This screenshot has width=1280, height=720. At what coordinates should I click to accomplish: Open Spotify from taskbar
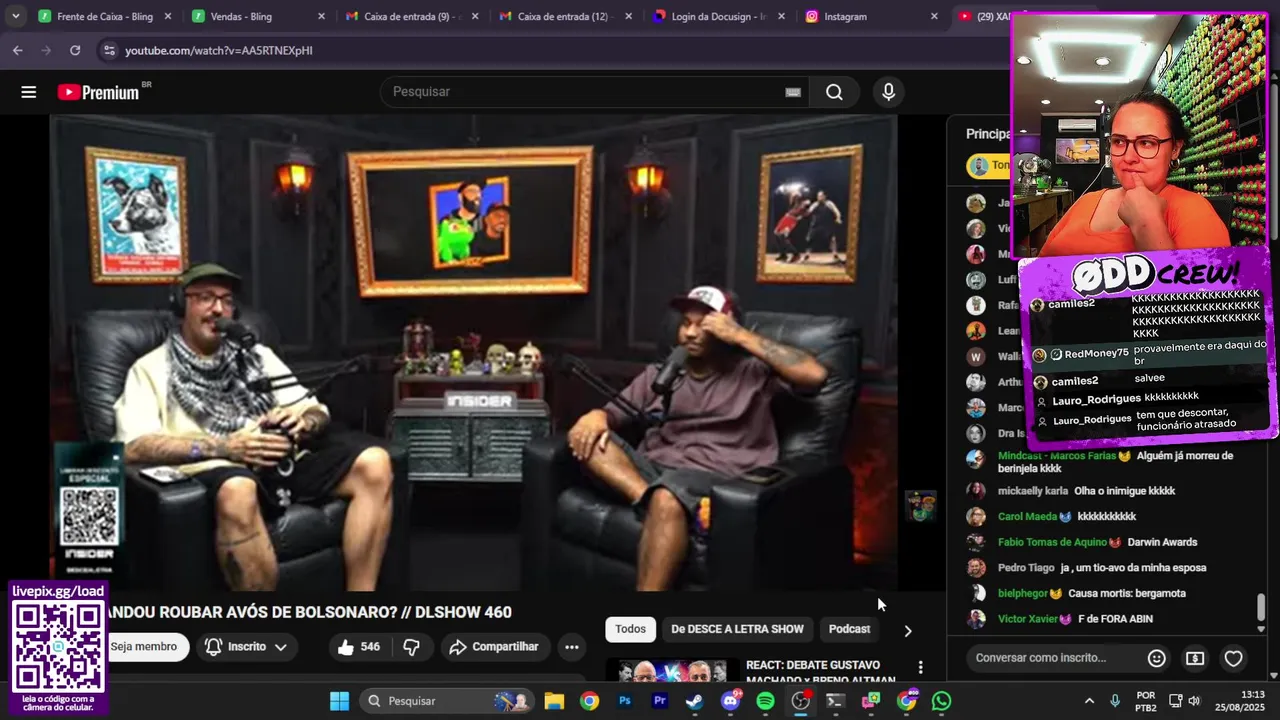tap(765, 701)
